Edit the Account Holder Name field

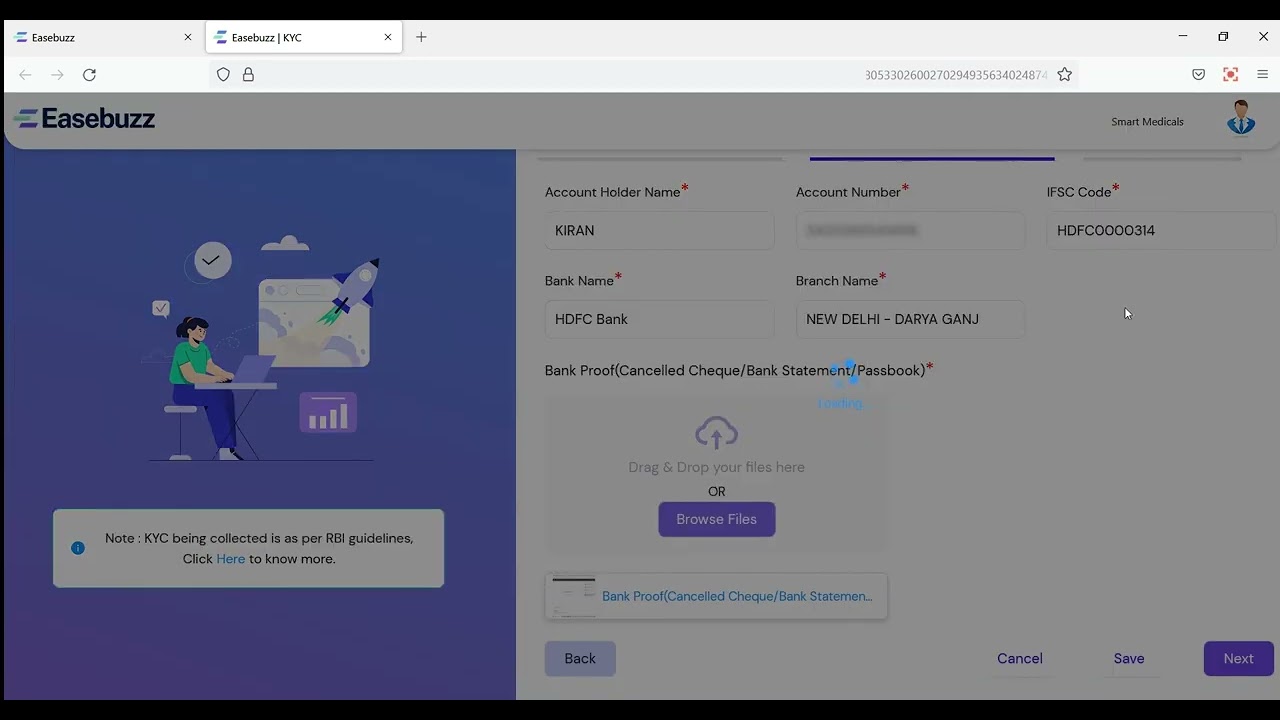pyautogui.click(x=659, y=230)
